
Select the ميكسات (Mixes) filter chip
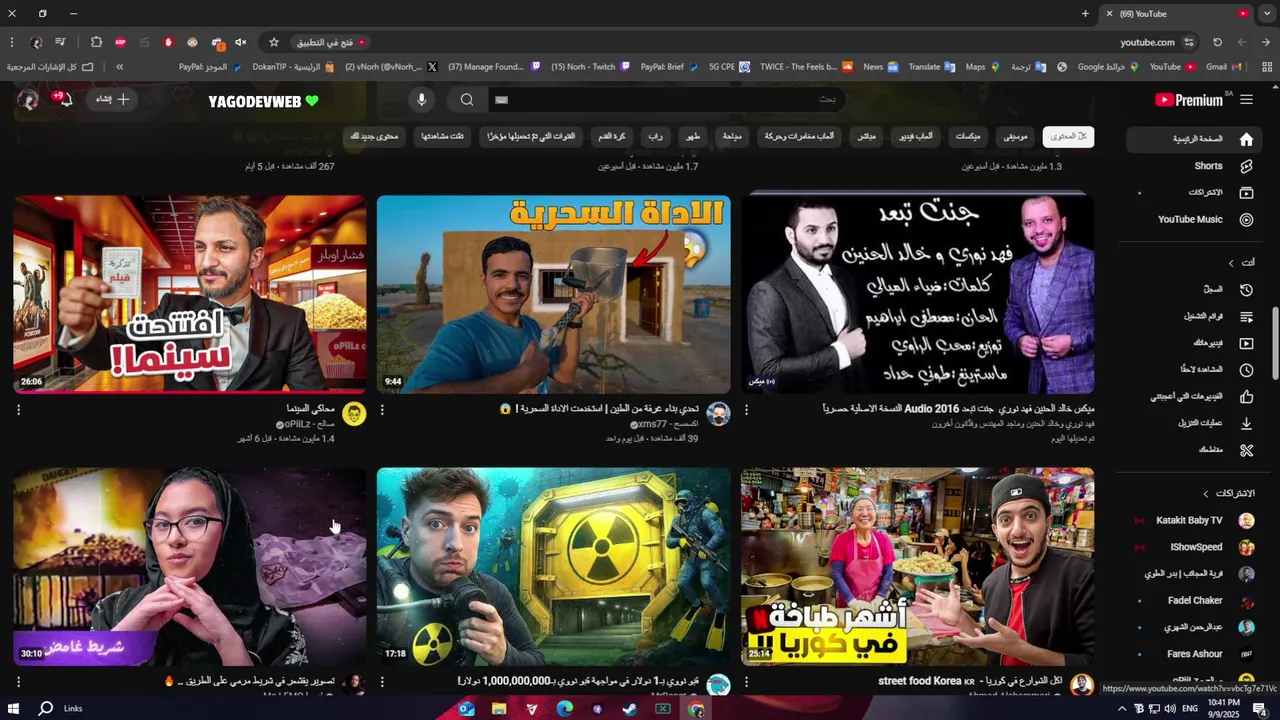pos(968,136)
